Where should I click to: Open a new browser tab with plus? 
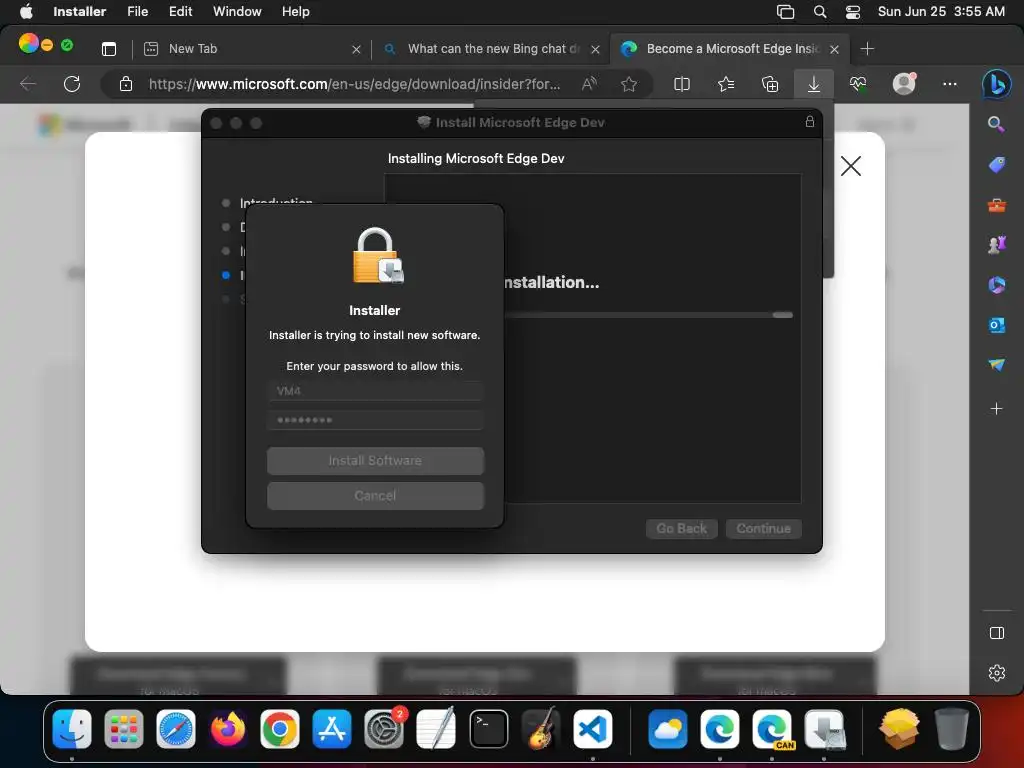867,49
